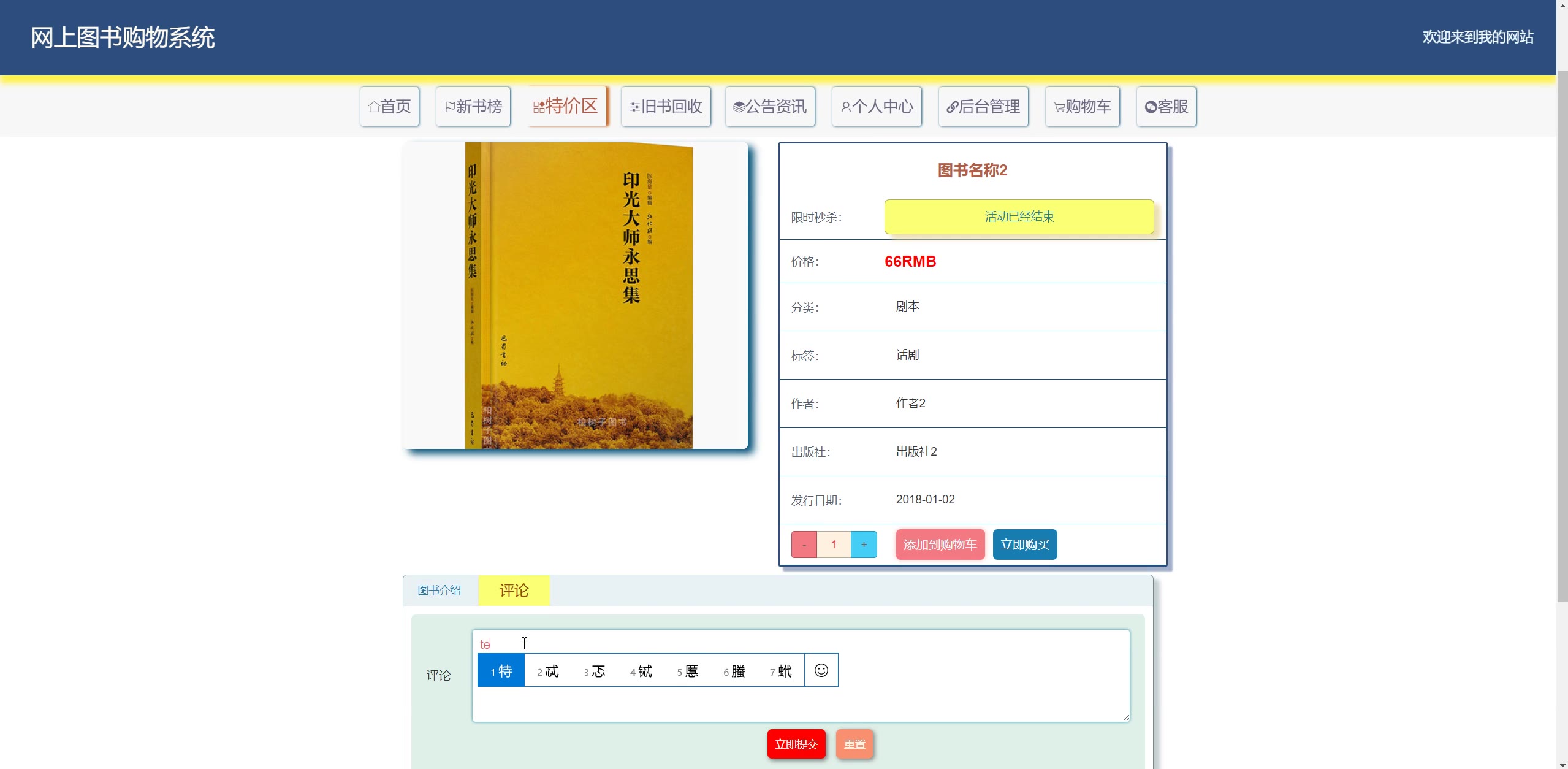This screenshot has width=1568, height=769.
Task: Open 客服 navigation button
Action: pyautogui.click(x=1166, y=107)
